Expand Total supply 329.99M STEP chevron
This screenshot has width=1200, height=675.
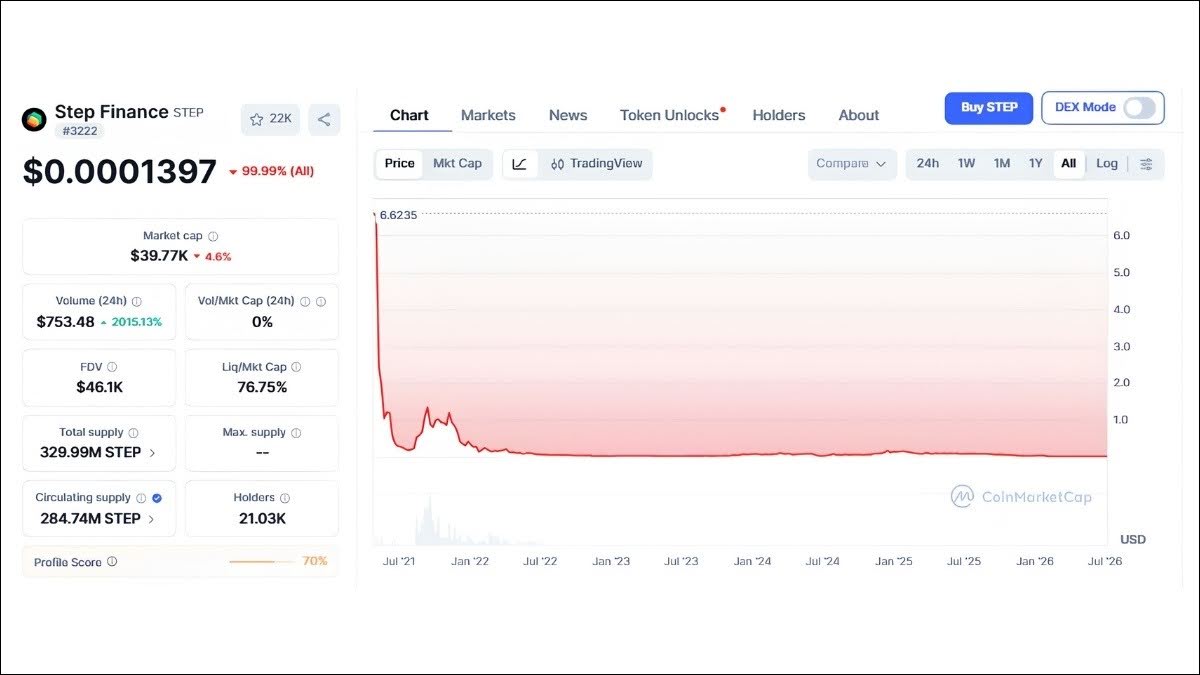[152, 453]
